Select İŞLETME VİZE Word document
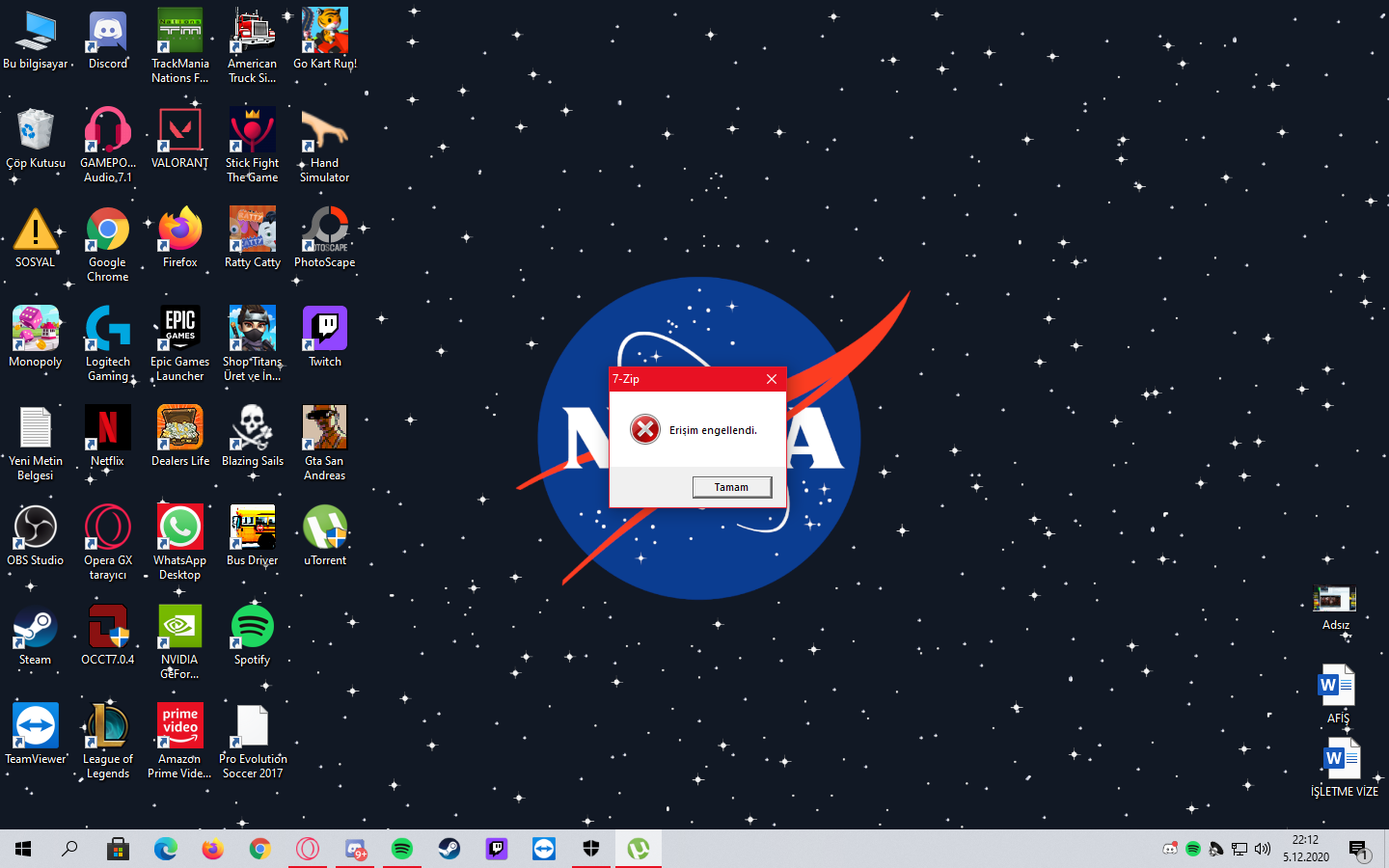Image resolution: width=1389 pixels, height=868 pixels. (1344, 768)
